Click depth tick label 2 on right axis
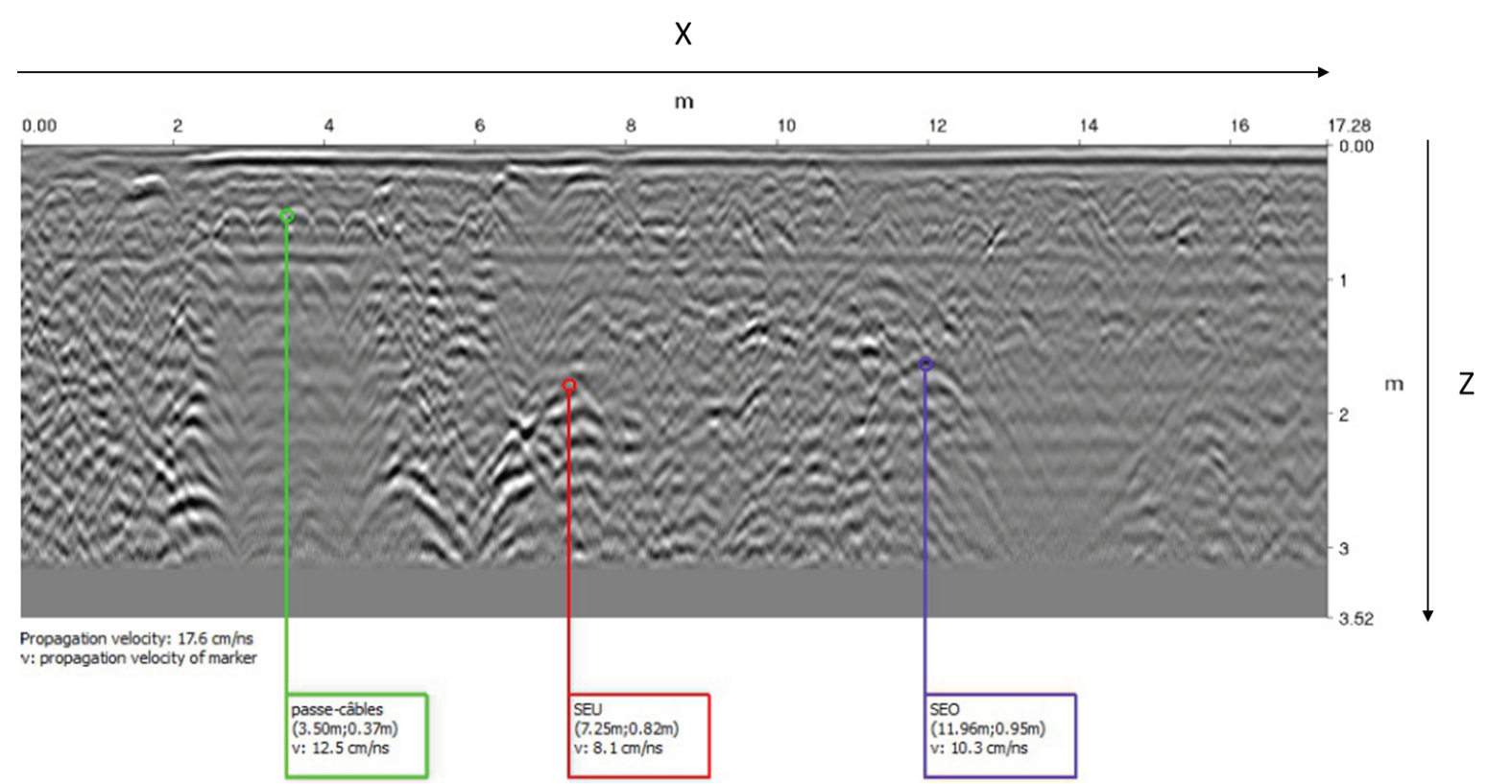The height and width of the screenshot is (784, 1512). (x=1343, y=416)
